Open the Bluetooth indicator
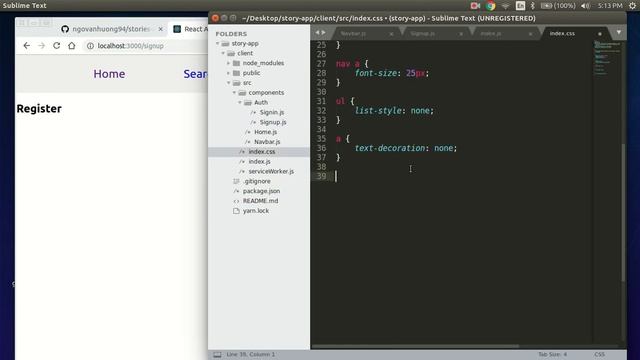Screen dimensions: 640x360 532,6
